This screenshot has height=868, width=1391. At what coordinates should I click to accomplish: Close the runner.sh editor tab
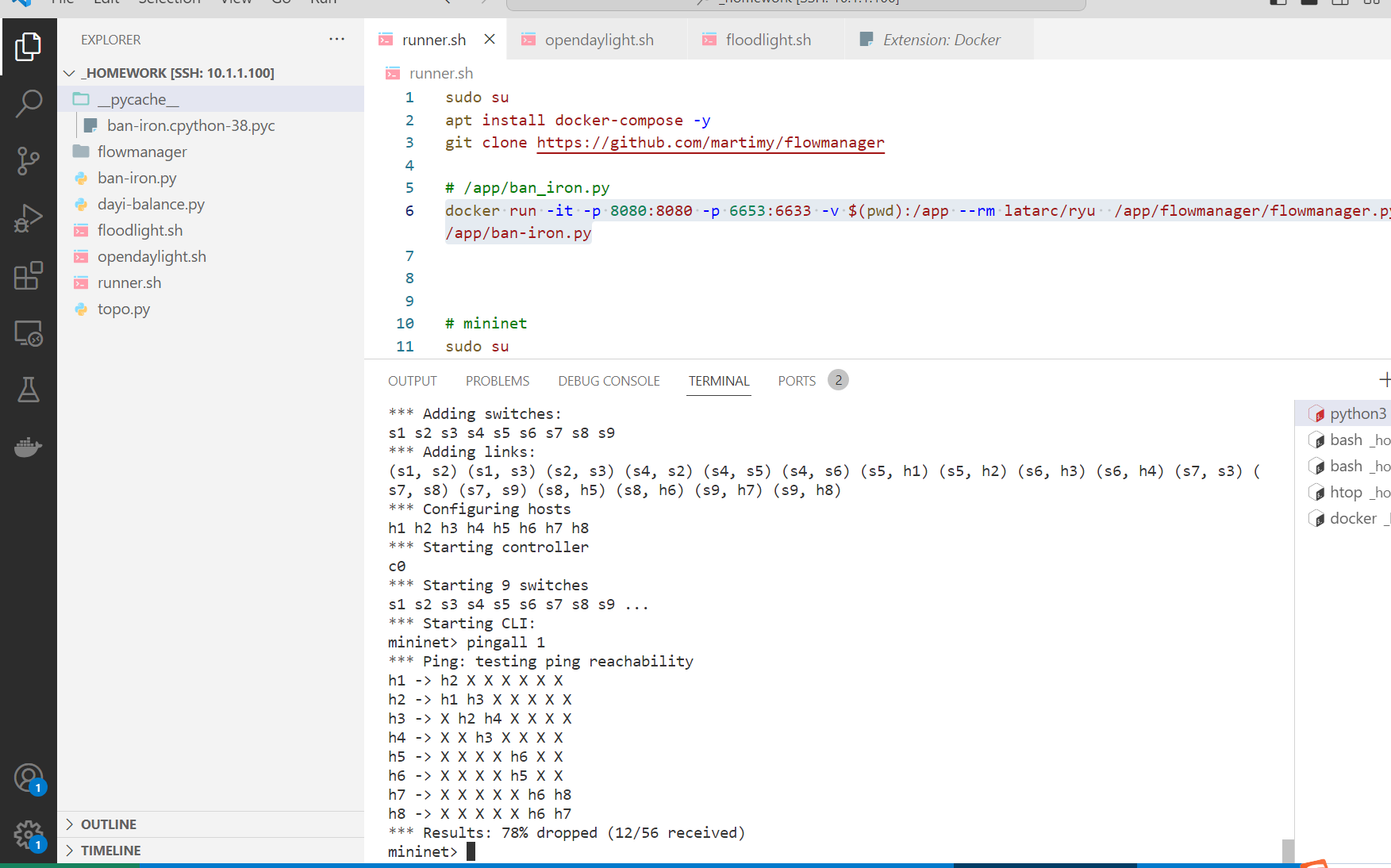coord(490,39)
